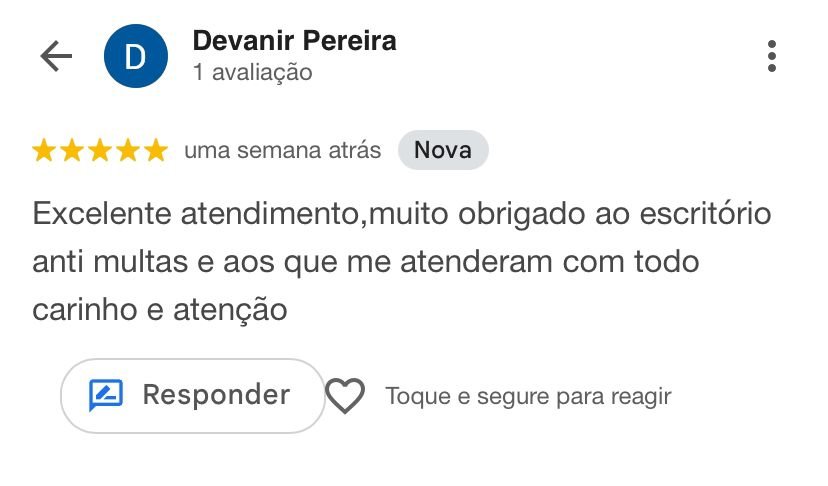
Task: Open Devanir Pereira's reviewer profile name
Action: tap(294, 41)
